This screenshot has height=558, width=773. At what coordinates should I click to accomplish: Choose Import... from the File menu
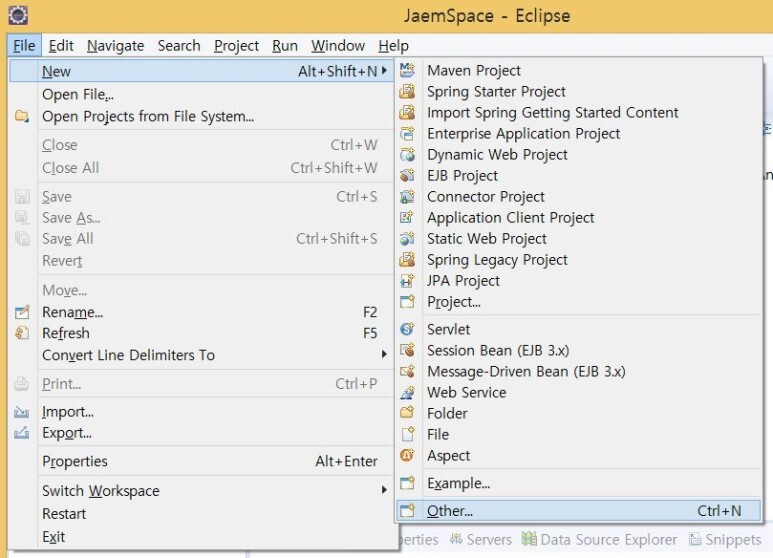tap(201, 412)
